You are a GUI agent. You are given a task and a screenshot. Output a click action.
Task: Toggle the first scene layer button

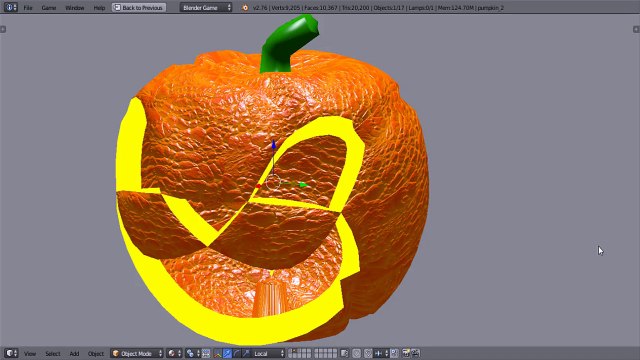[291, 351]
